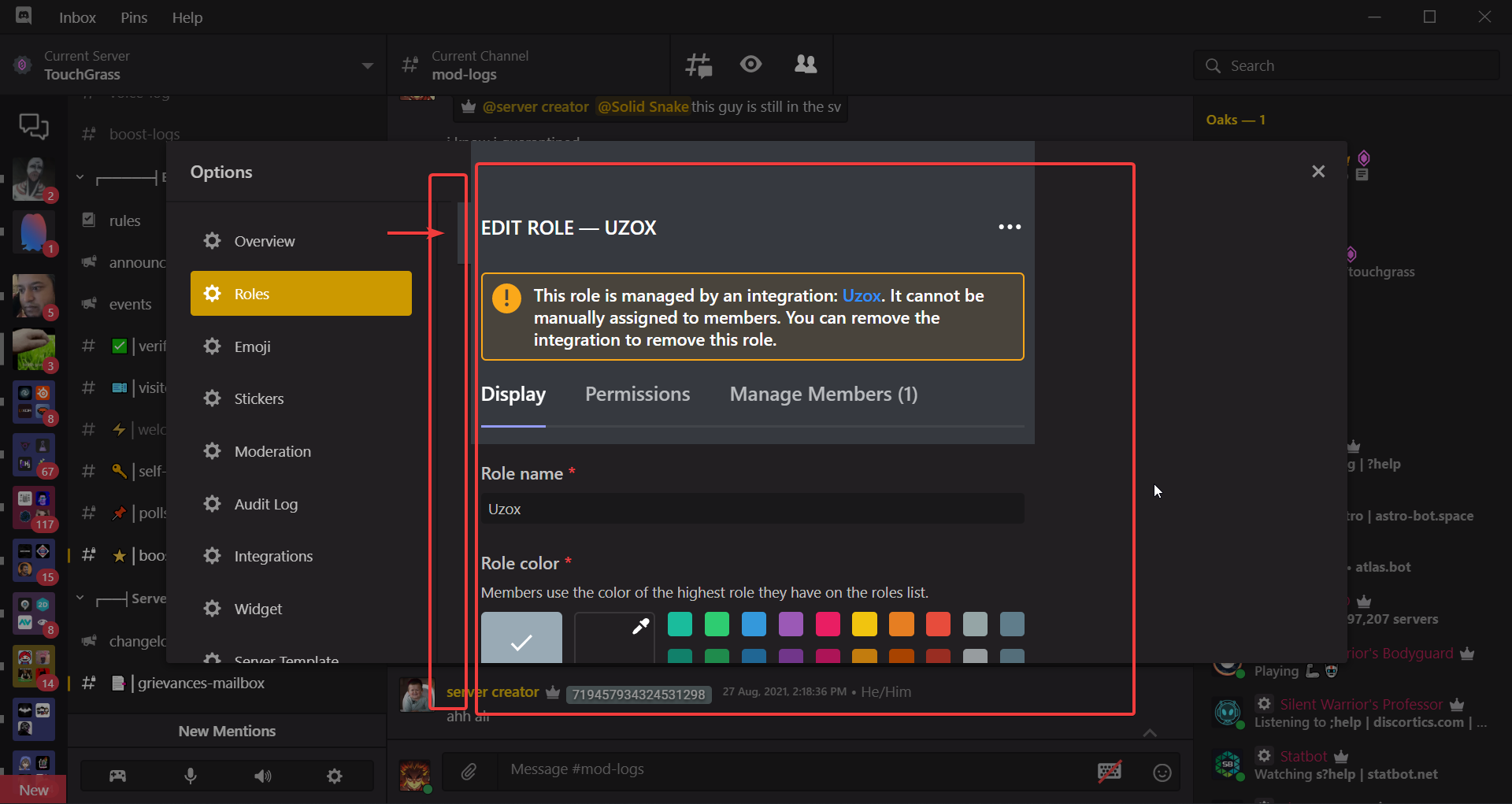Pick the green role color swatch
This screenshot has height=804, width=1512.
point(717,624)
